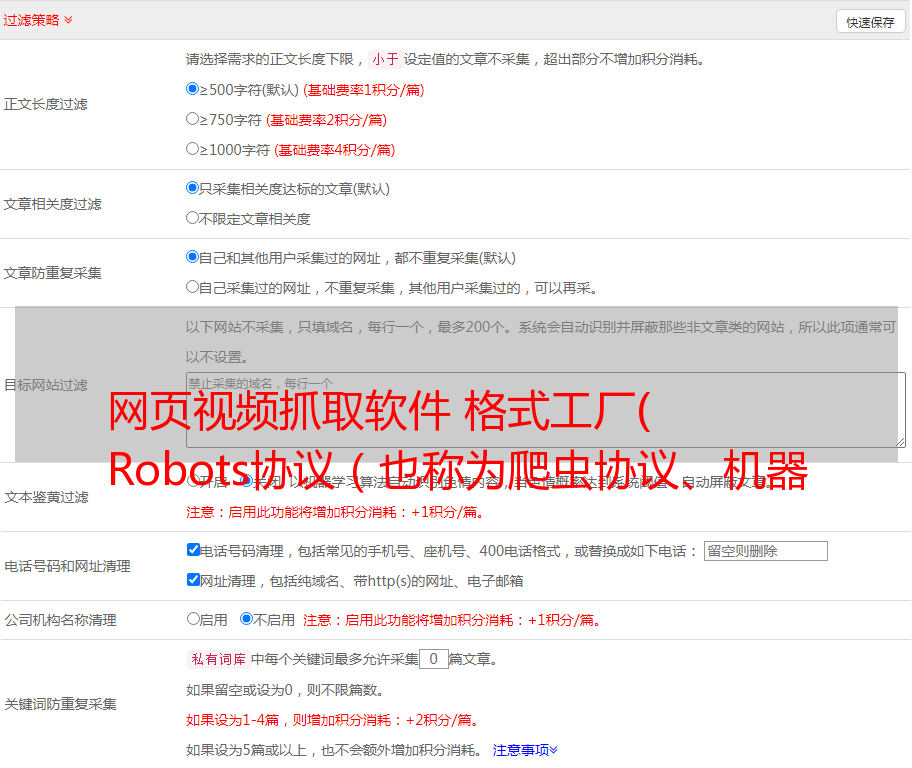The width and height of the screenshot is (912, 768).
Task: Select 不启用 for 公司机构名称清理
Action: (247, 619)
